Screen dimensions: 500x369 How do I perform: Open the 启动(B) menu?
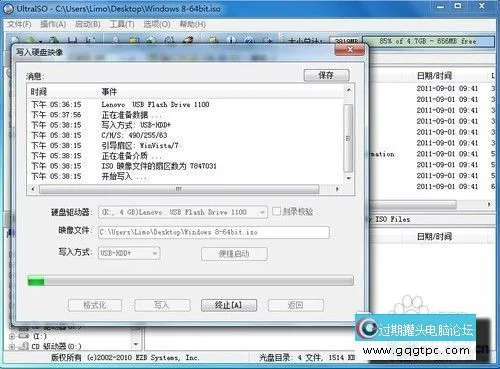point(87,24)
